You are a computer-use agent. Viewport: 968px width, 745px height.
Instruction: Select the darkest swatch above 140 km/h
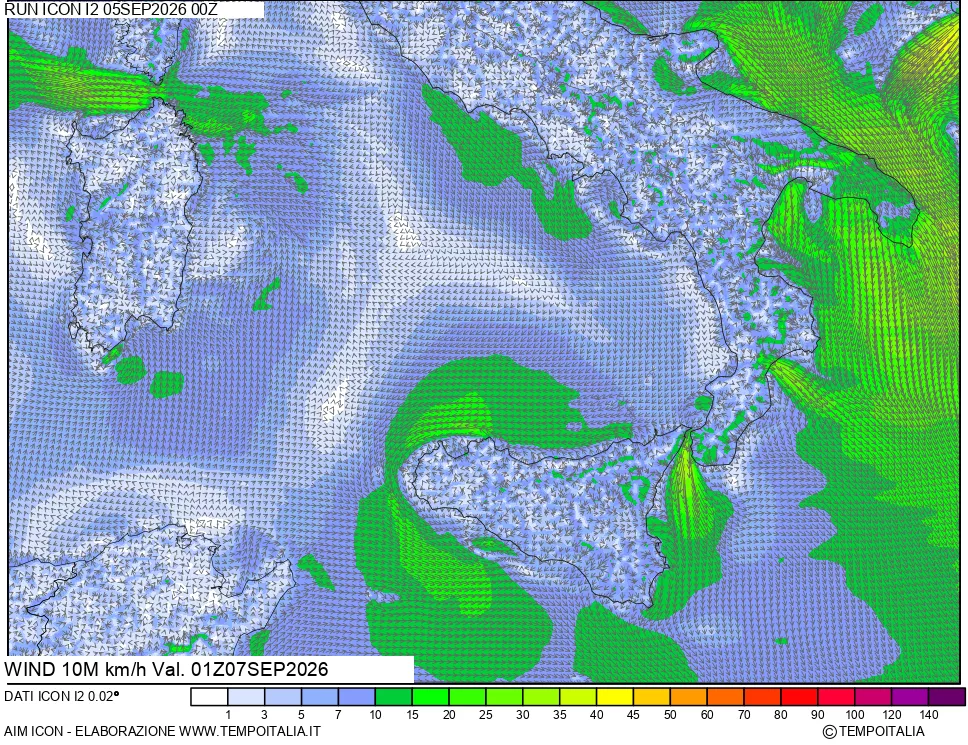(x=947, y=697)
